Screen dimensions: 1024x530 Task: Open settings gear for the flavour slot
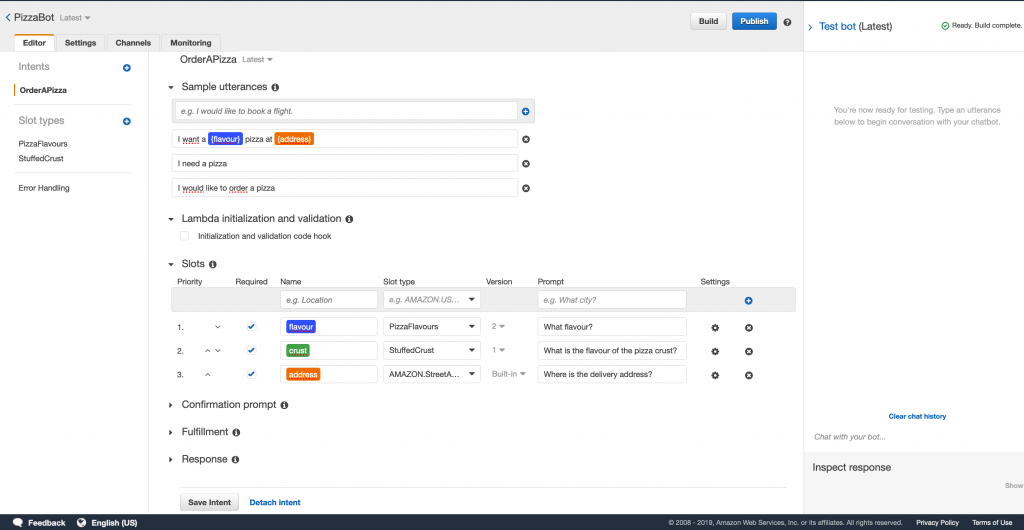[715, 327]
